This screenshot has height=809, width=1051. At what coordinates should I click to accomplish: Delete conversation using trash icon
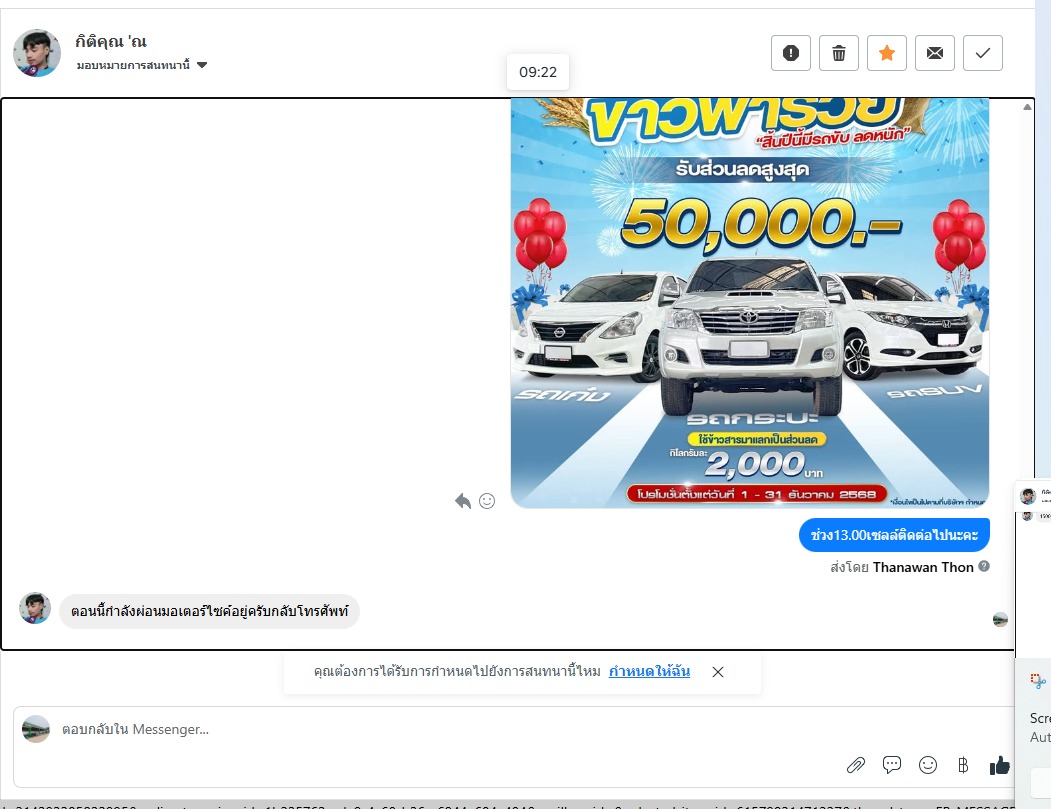(839, 53)
